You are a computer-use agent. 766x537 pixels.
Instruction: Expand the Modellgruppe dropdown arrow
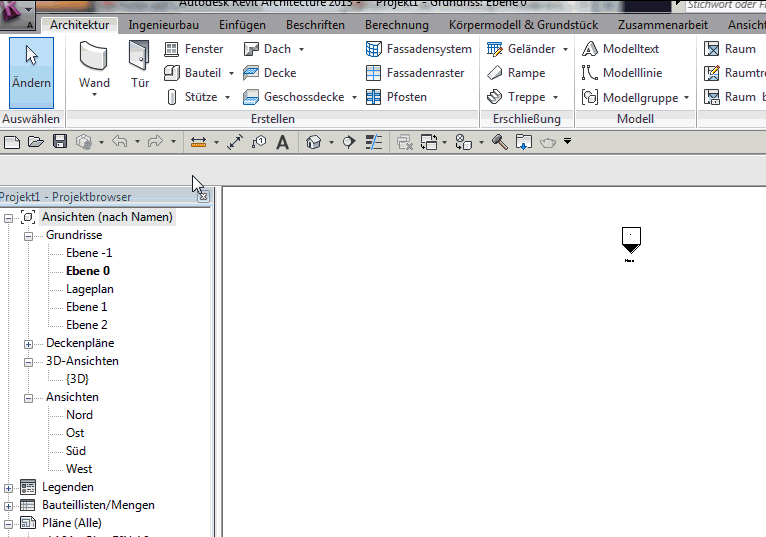[x=686, y=98]
